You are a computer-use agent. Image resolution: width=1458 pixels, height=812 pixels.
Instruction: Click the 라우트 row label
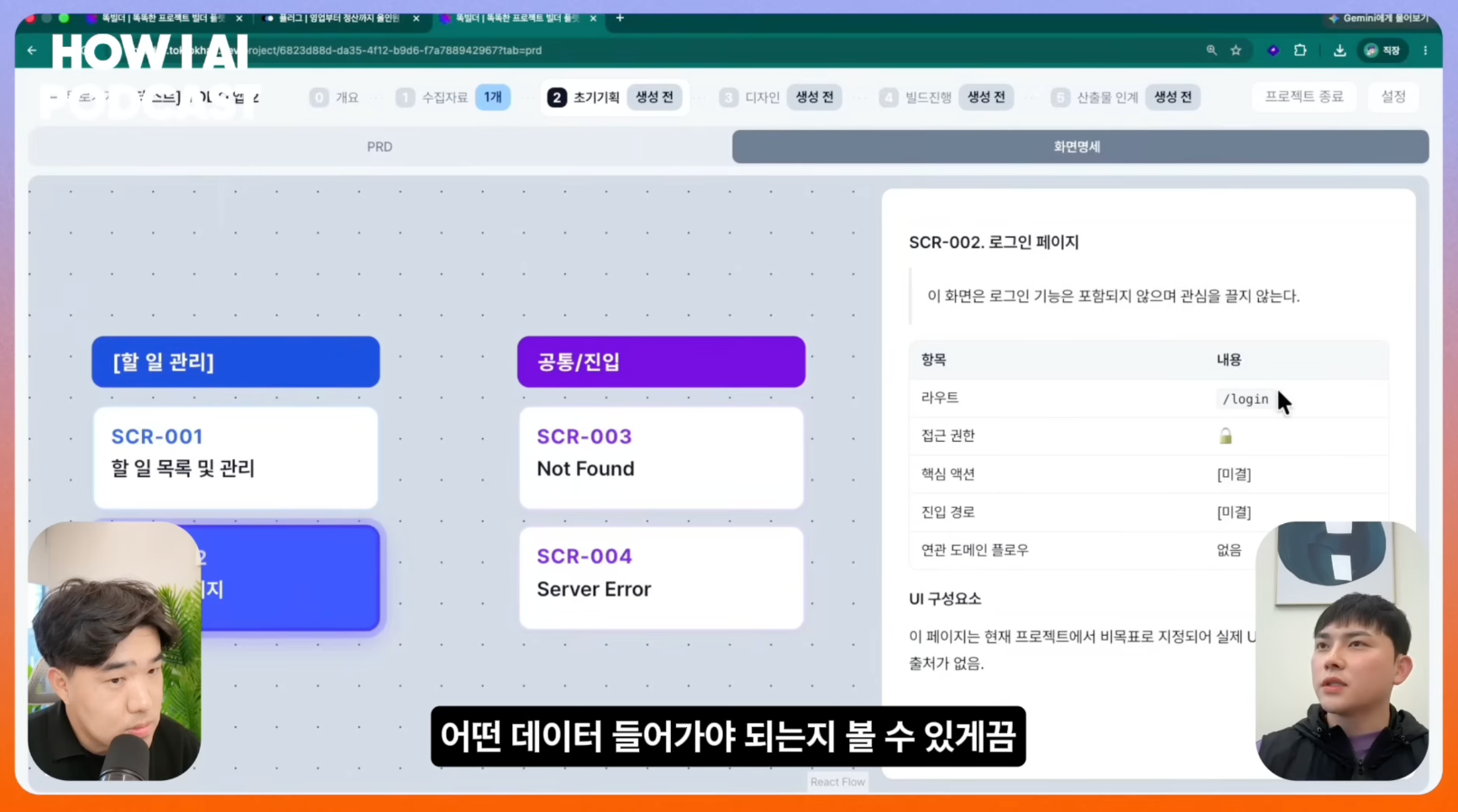coord(940,398)
